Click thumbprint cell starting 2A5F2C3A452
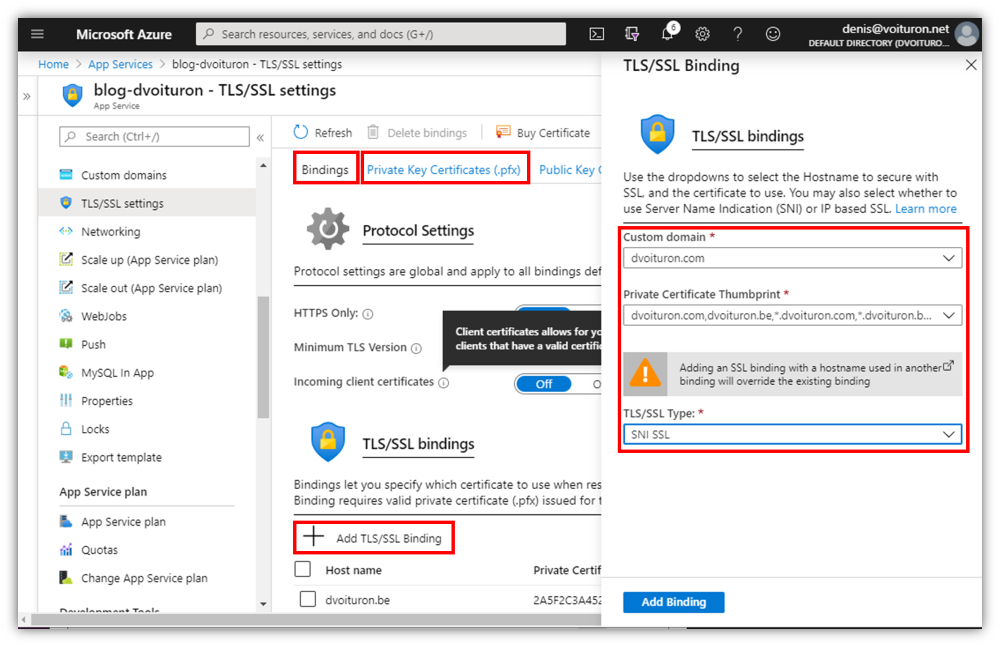Viewport: 1000px width, 647px height. tap(567, 600)
